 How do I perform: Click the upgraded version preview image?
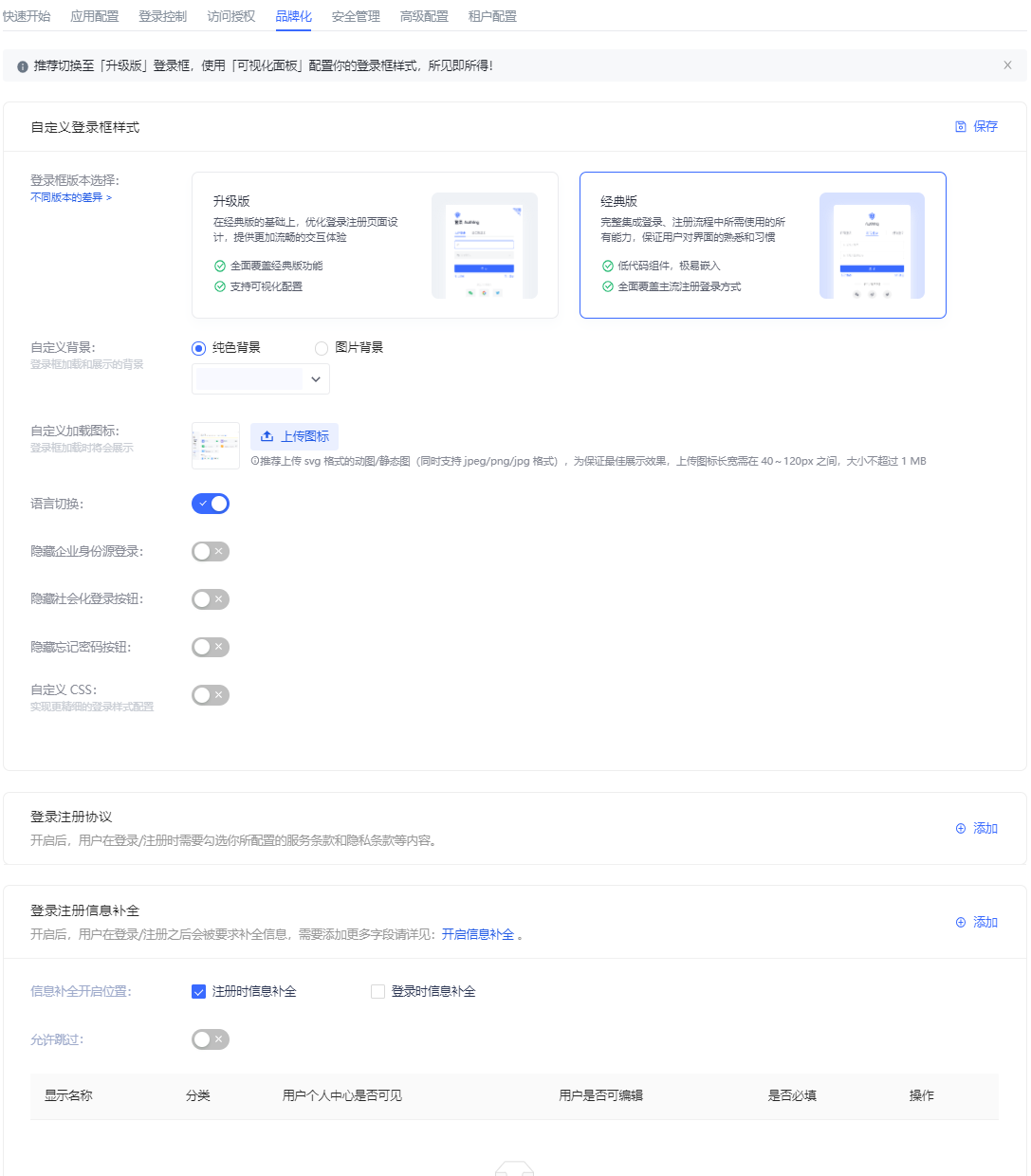[x=484, y=246]
